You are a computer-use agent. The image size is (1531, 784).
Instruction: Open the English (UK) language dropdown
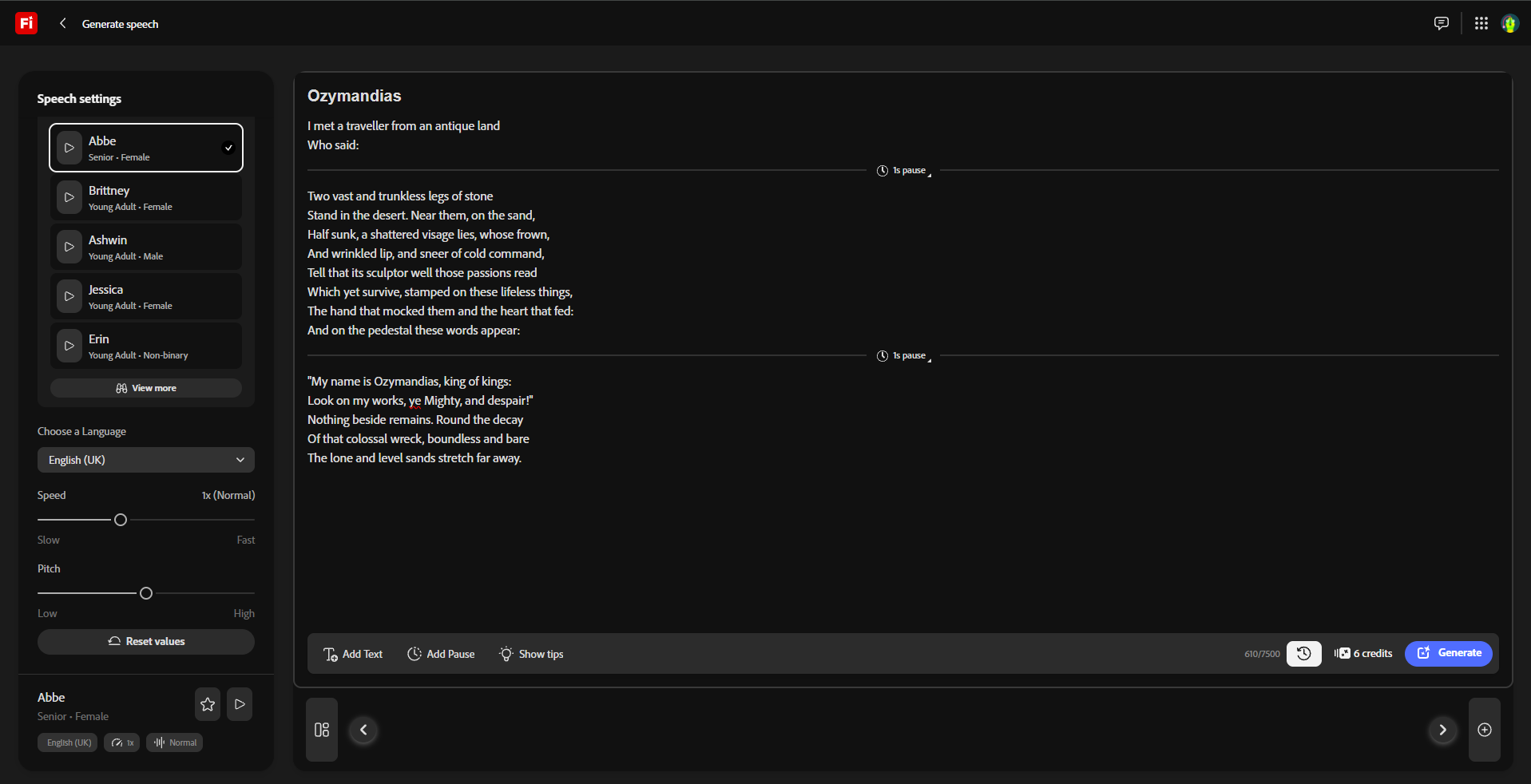[146, 460]
